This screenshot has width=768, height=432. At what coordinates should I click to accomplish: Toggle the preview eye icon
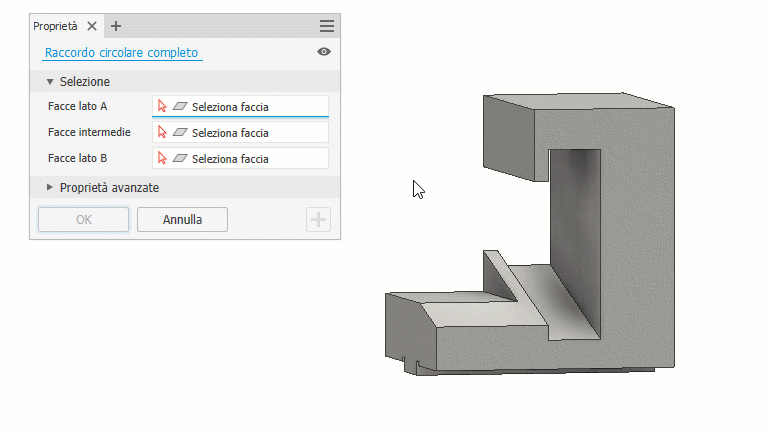(x=324, y=51)
